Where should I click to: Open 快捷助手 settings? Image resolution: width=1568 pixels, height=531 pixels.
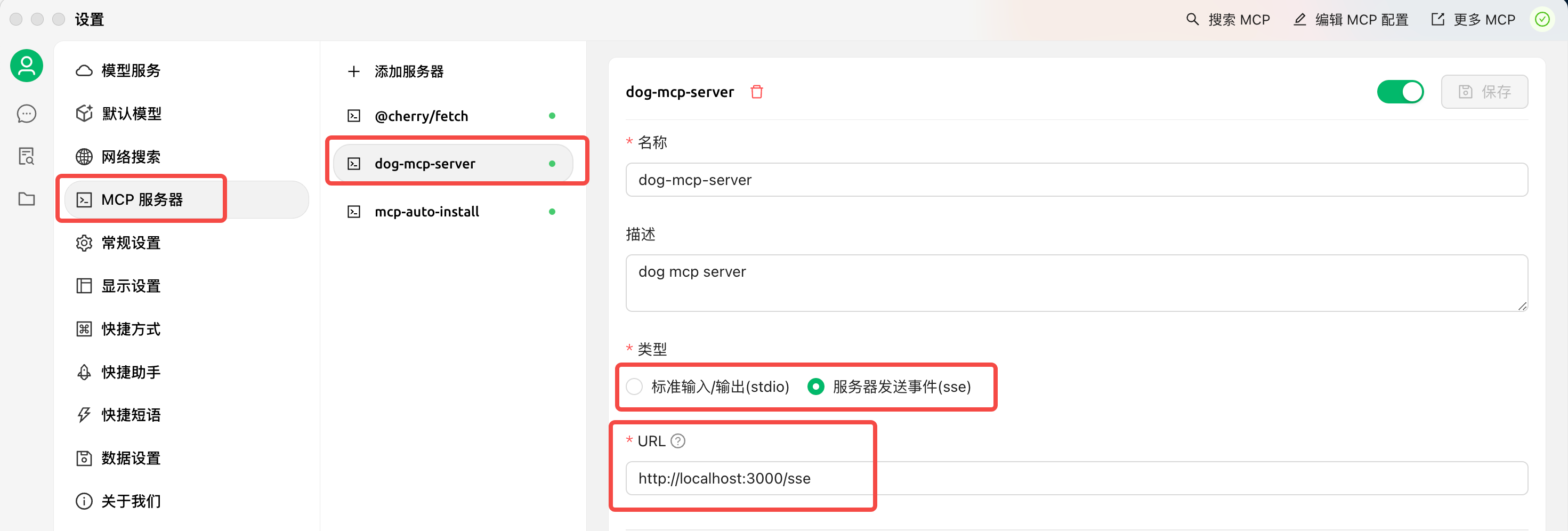186,372
